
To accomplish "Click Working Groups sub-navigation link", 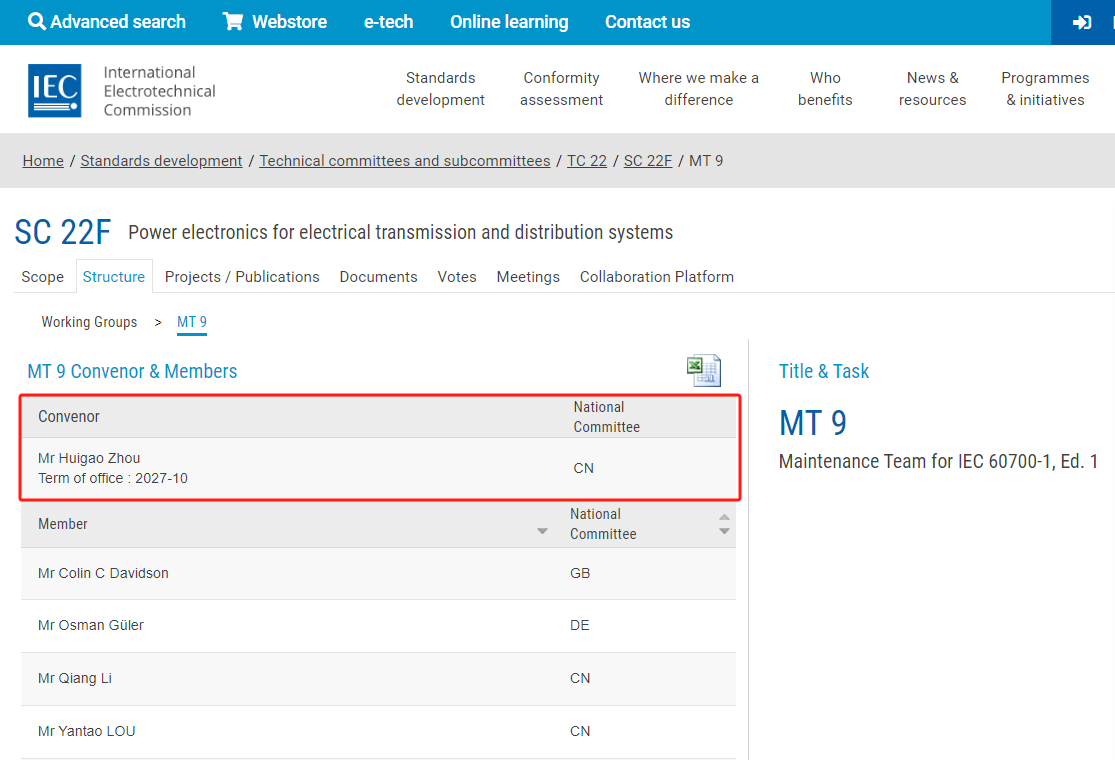I will 89,322.
